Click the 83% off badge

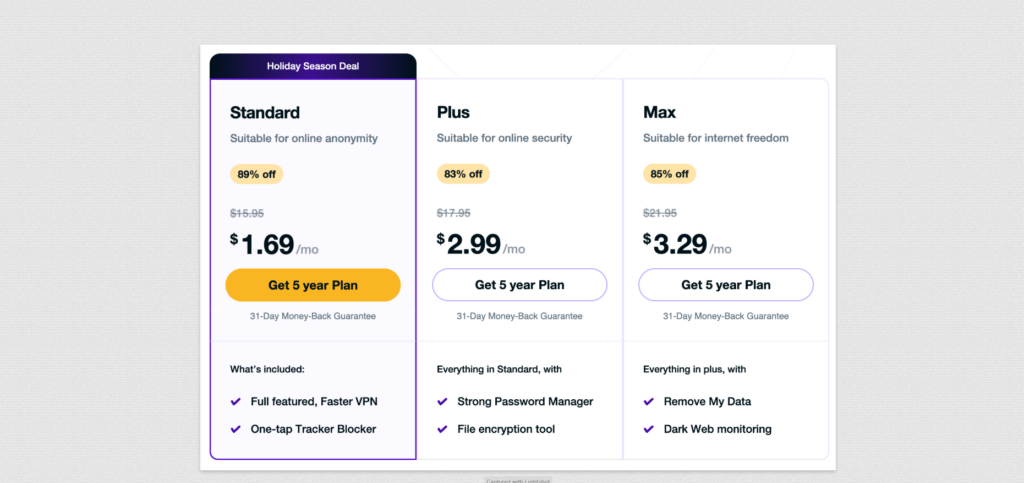pos(463,174)
